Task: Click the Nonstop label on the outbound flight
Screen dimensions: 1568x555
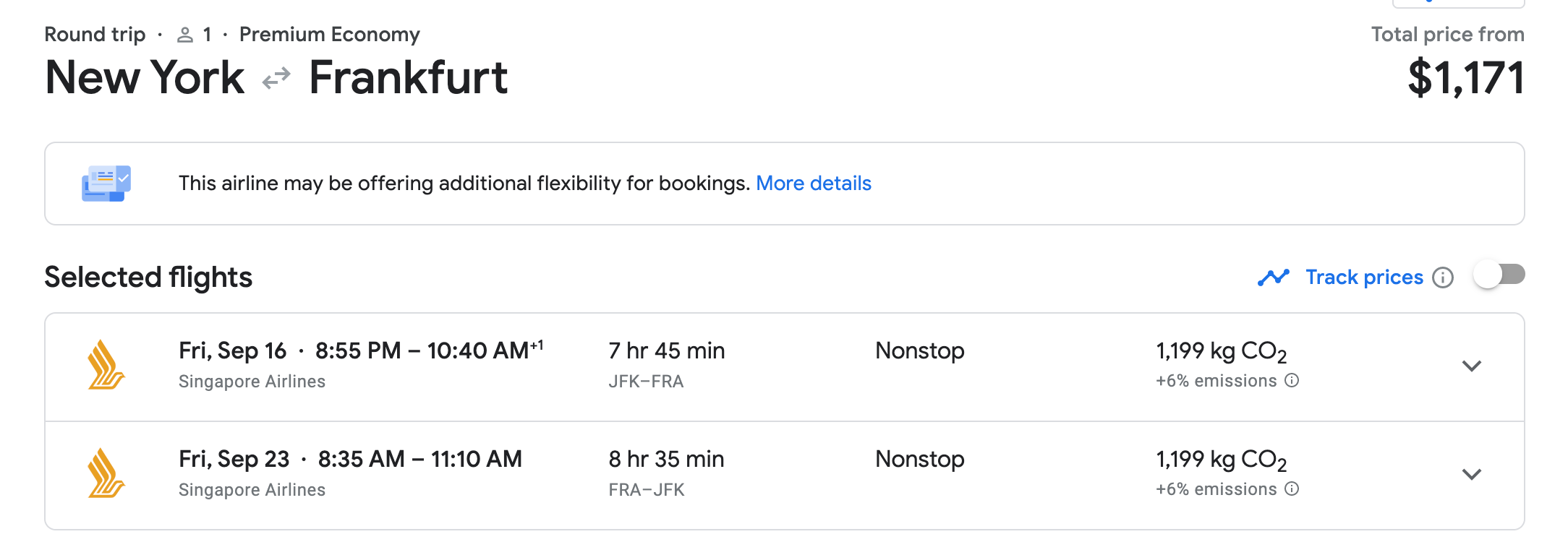Action: 919,350
